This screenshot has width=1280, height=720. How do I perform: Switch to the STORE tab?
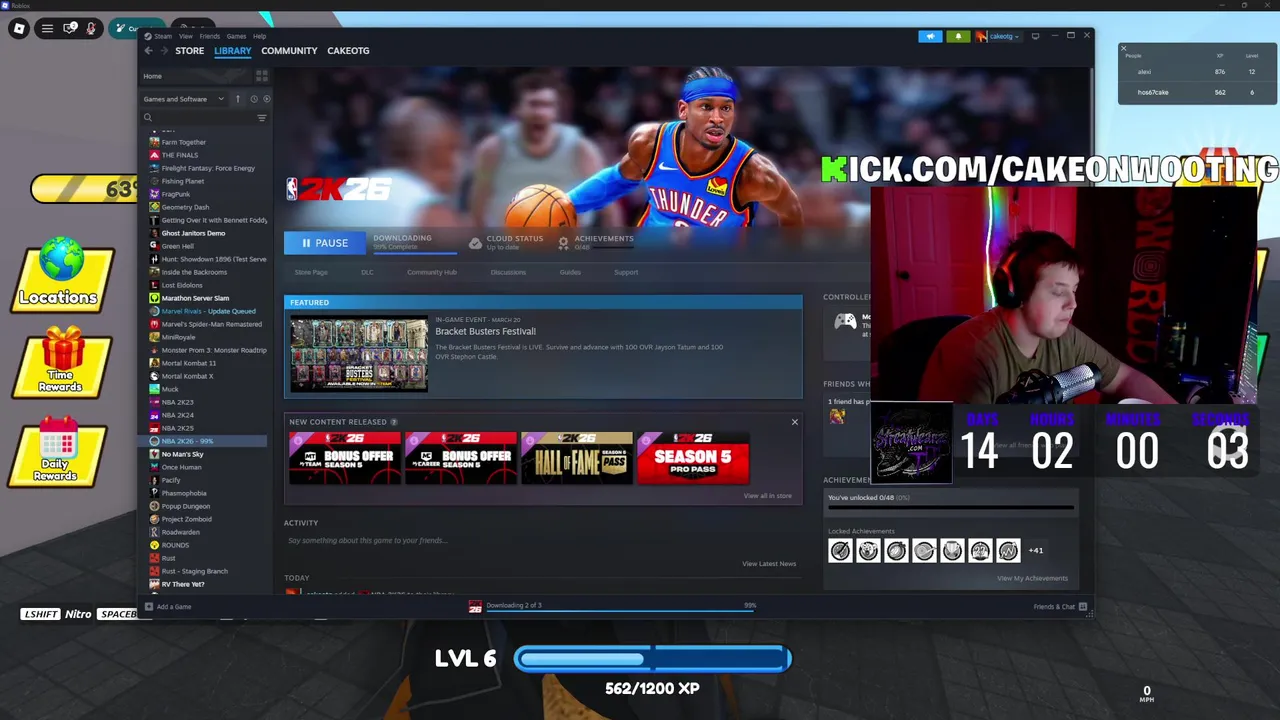point(190,50)
